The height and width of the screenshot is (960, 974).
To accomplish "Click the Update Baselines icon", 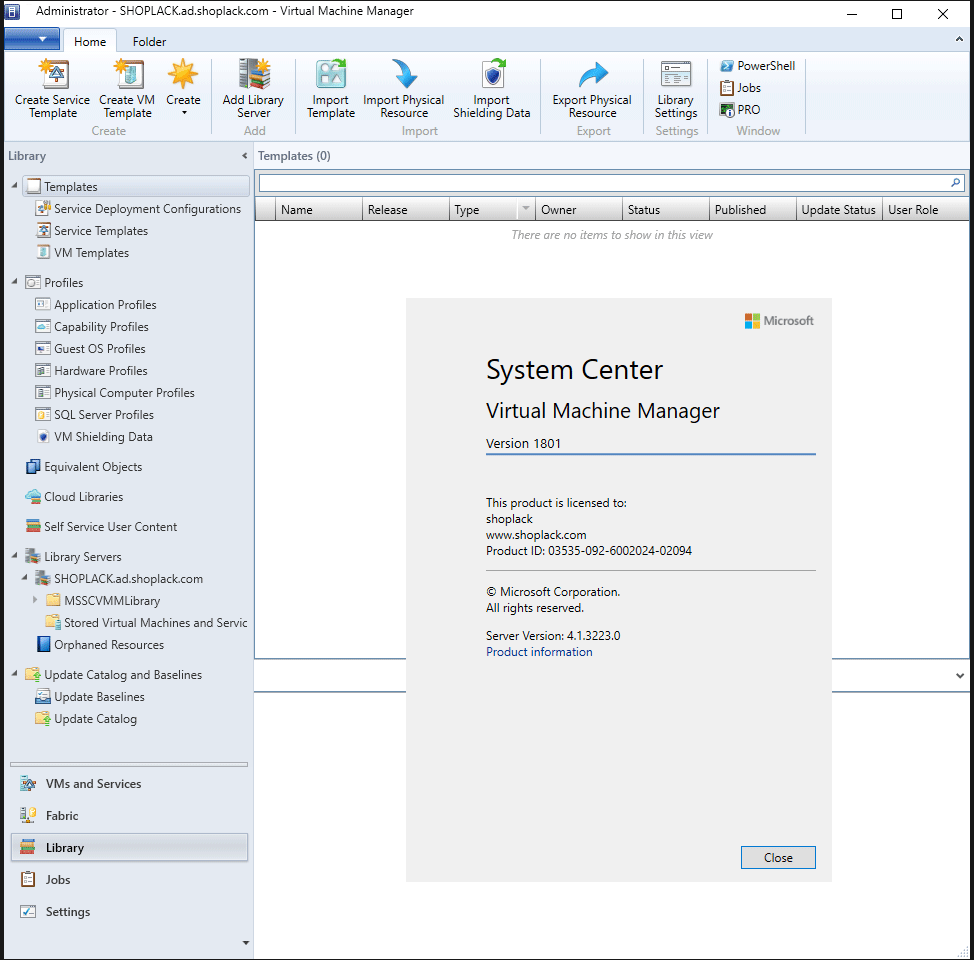I will tap(43, 697).
